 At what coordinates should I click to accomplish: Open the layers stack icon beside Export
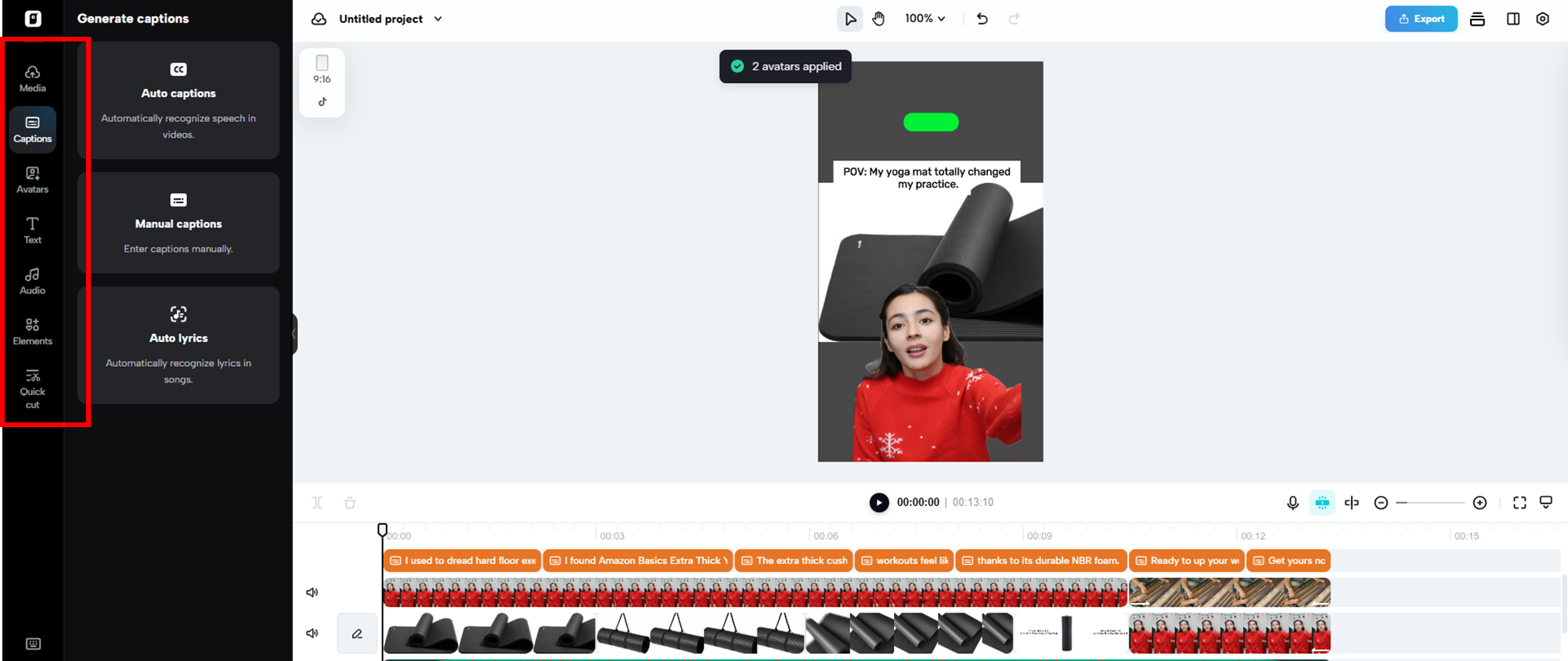tap(1477, 19)
